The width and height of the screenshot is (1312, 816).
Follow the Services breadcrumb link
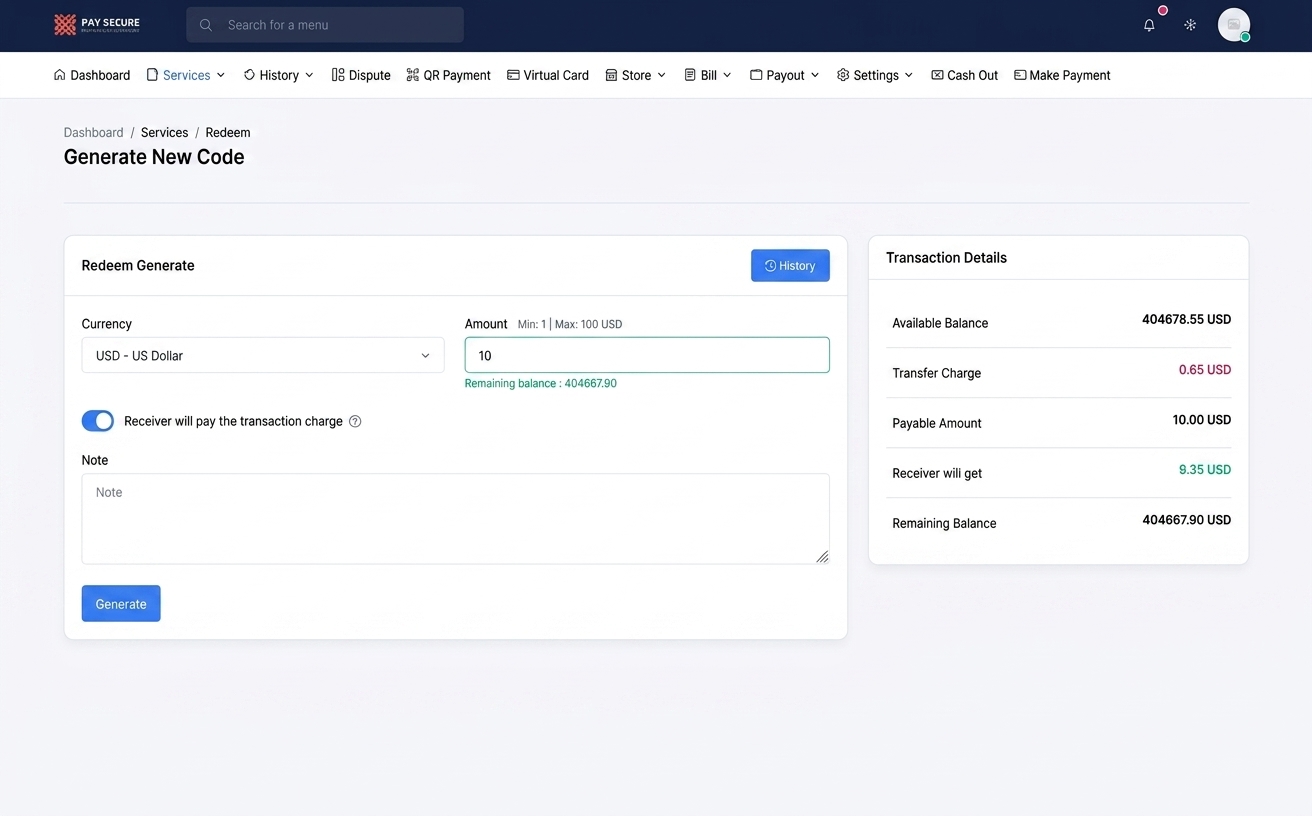165,132
